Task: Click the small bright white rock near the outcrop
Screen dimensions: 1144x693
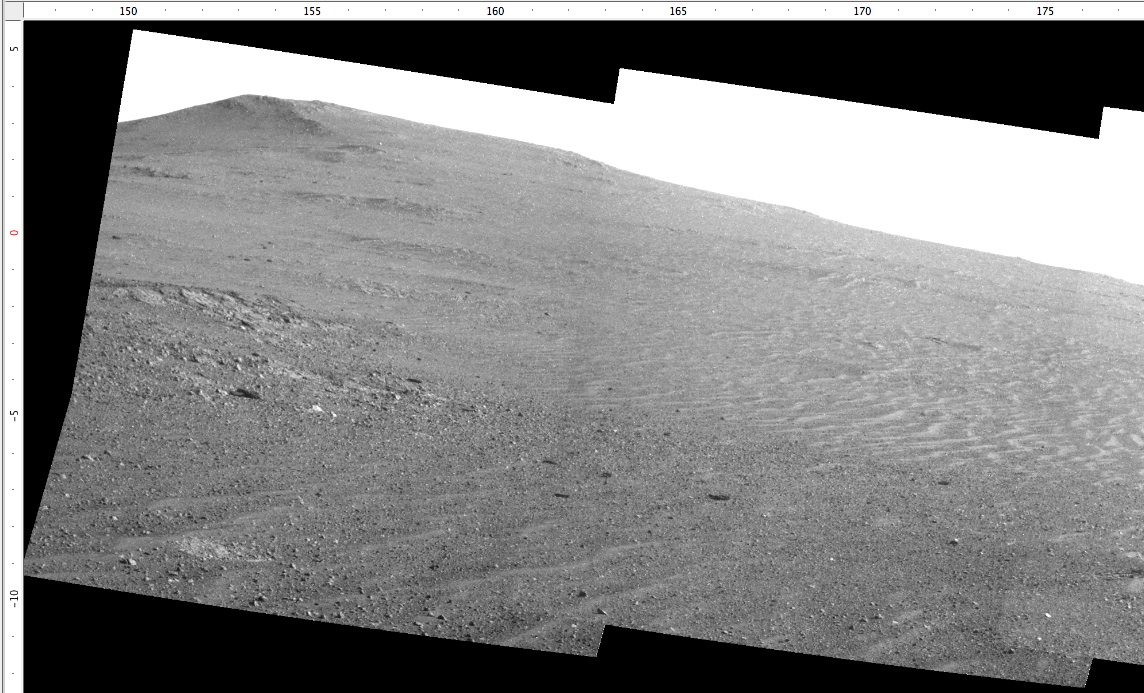Action: click(317, 409)
